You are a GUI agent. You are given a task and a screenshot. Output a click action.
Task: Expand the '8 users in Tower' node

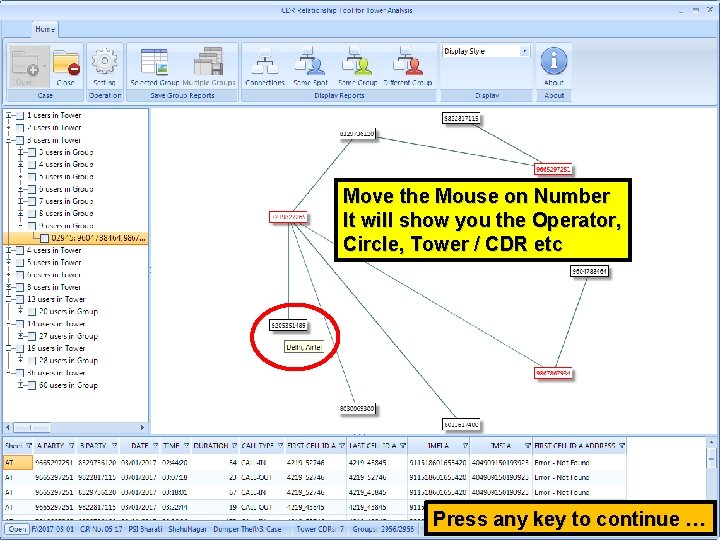coord(8,287)
